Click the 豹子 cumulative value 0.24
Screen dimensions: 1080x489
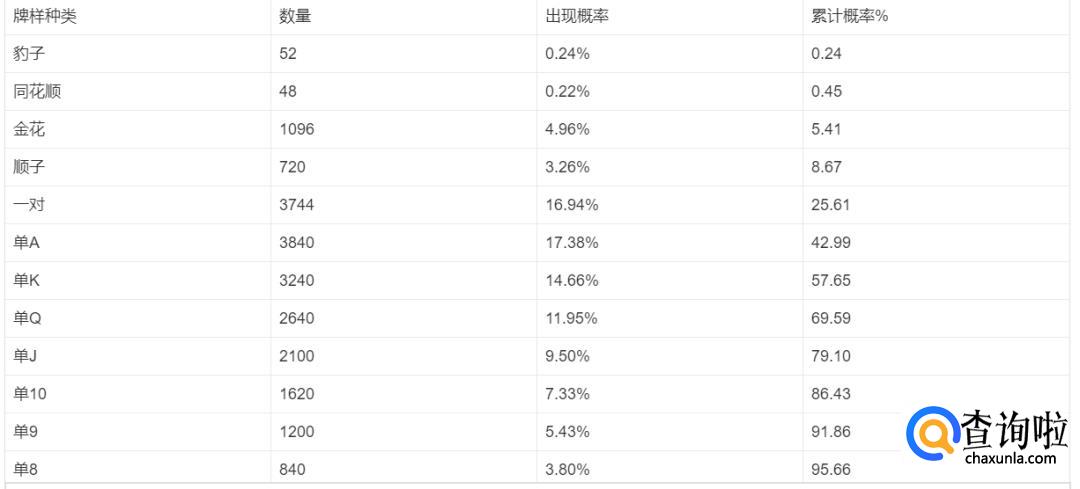click(x=827, y=54)
